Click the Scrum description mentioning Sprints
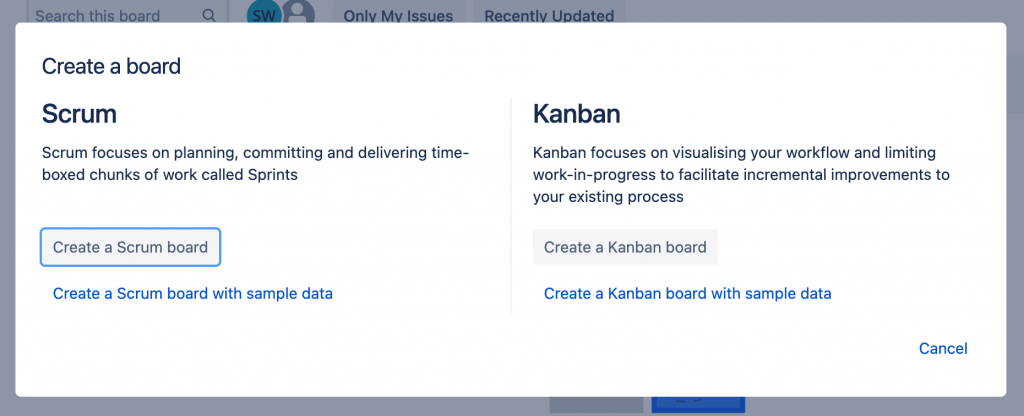The image size is (1024, 416). pyautogui.click(x=255, y=163)
